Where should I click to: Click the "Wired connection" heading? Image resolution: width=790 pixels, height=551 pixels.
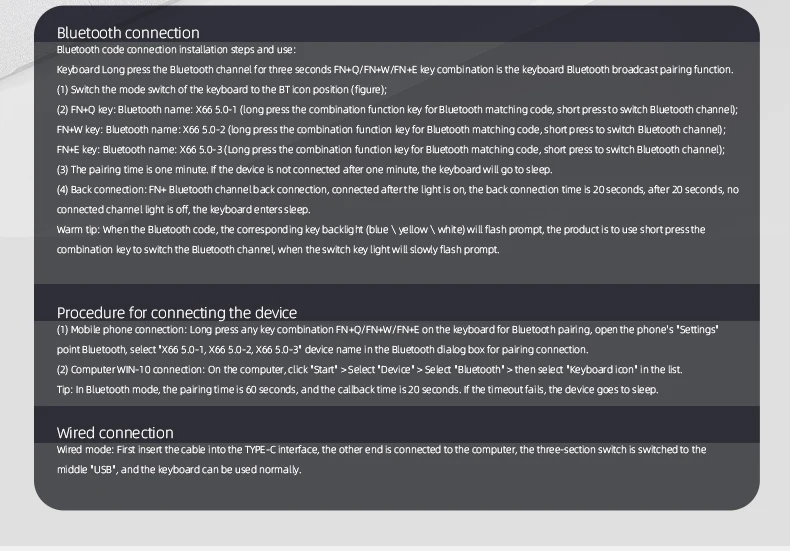[115, 432]
